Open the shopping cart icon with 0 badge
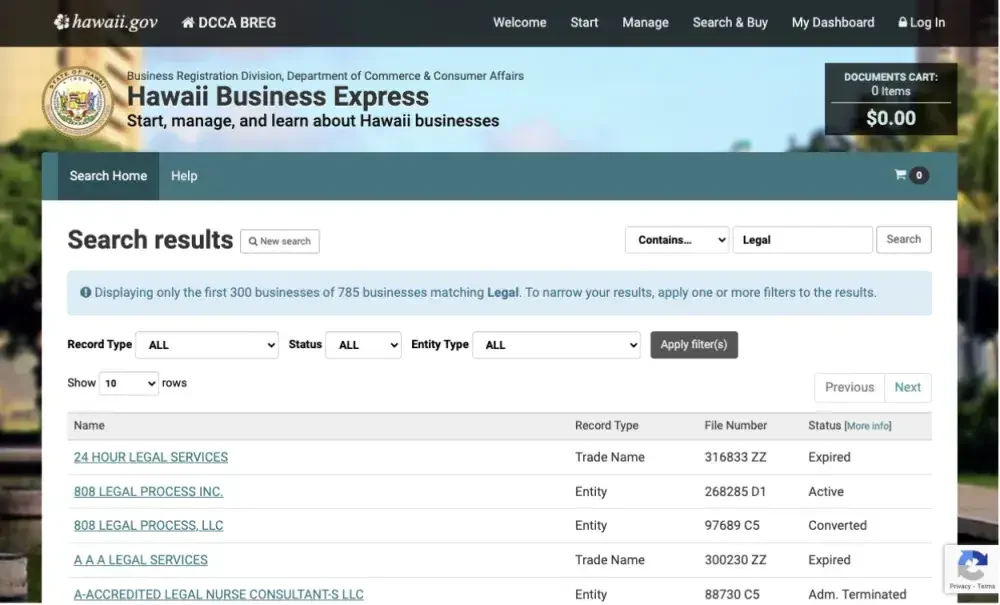Screen dimensions: 1000x605 [x=911, y=175]
